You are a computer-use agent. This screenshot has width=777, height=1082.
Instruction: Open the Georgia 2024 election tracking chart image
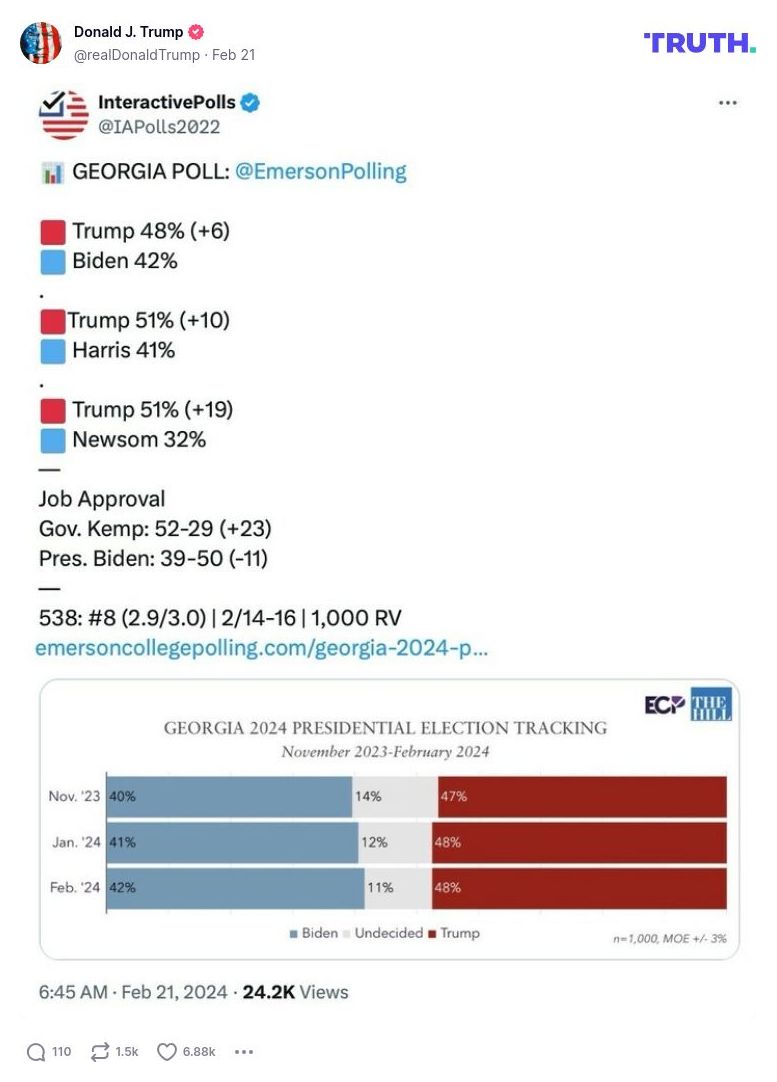[x=389, y=818]
